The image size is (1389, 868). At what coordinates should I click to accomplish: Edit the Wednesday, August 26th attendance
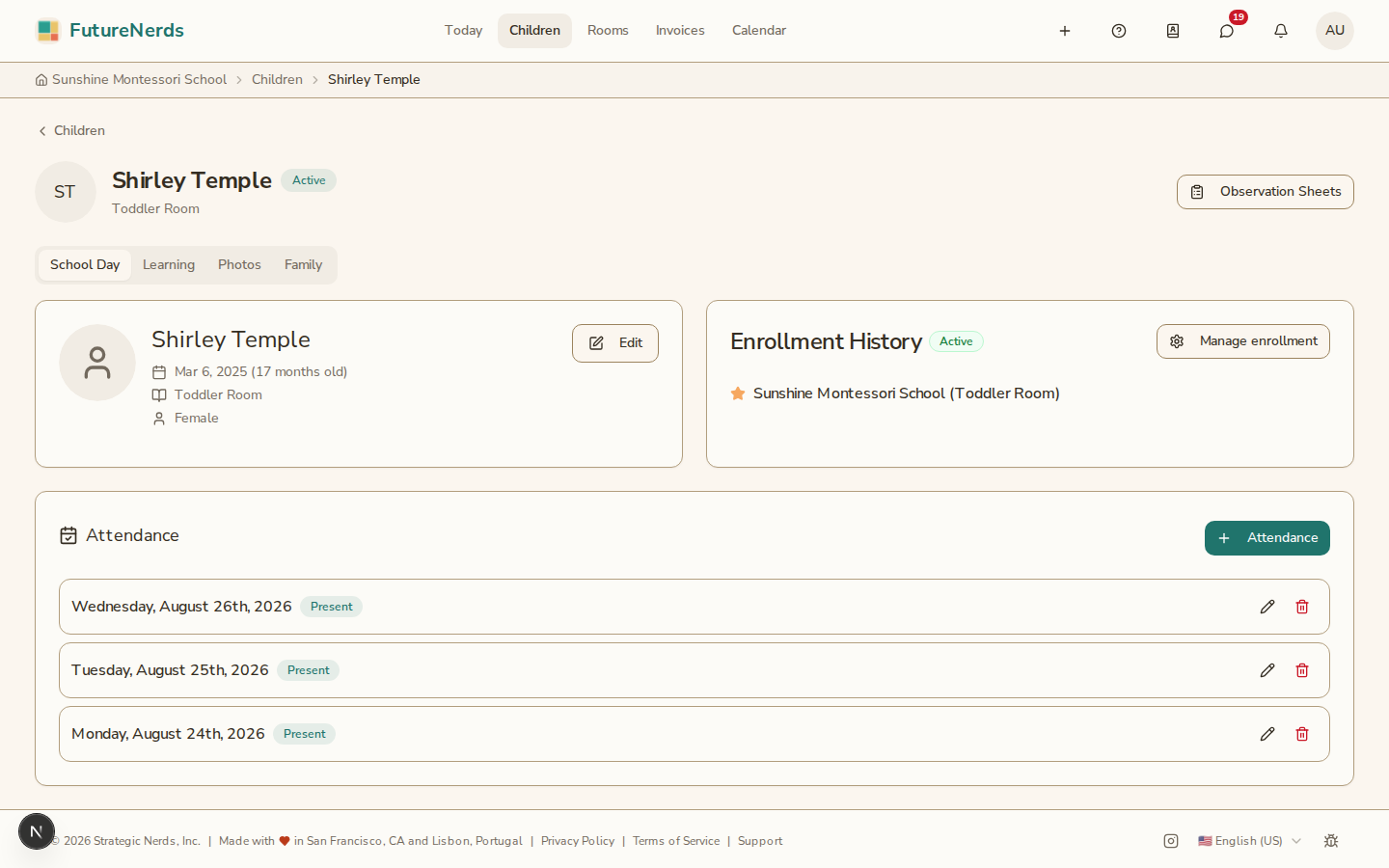(1267, 607)
